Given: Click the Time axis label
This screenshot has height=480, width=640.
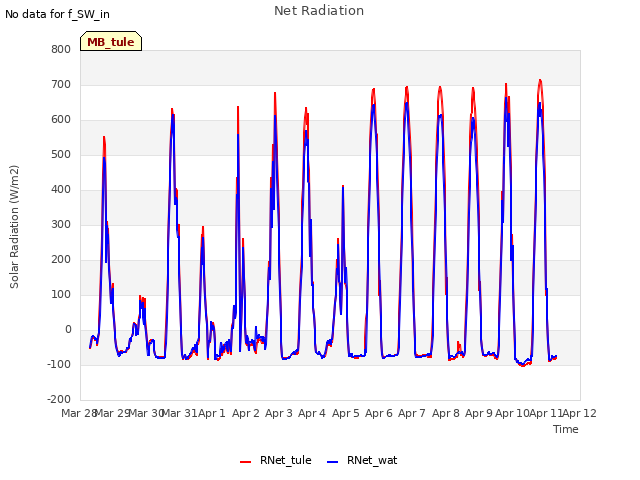Looking at the screenshot, I should point(566,429).
